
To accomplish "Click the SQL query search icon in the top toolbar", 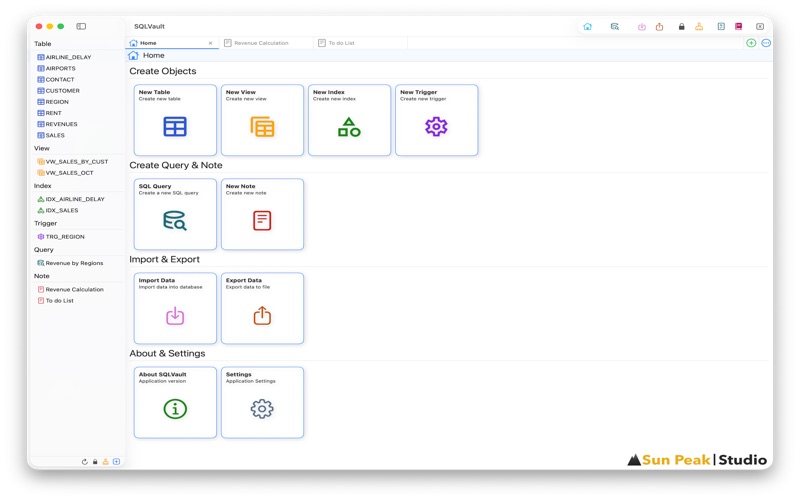I will point(615,27).
